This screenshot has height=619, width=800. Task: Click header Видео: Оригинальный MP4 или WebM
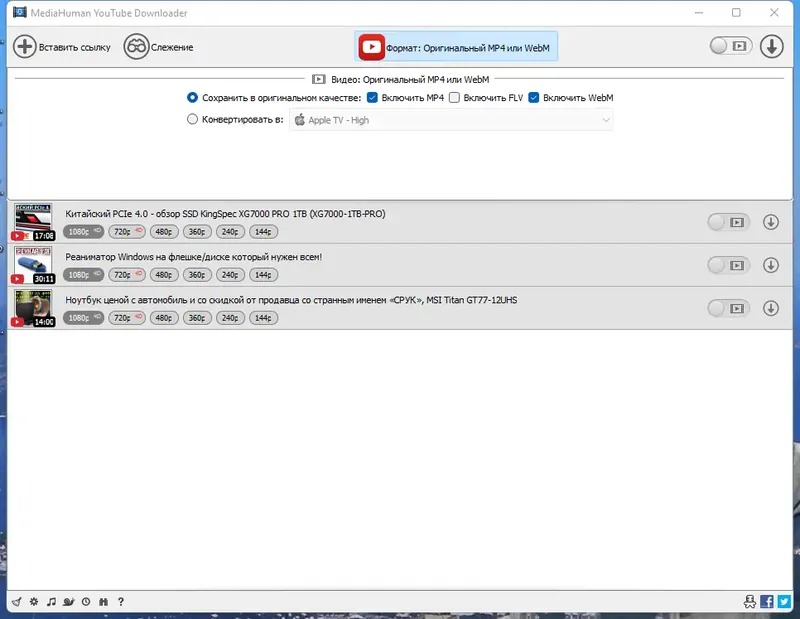[x=410, y=79]
